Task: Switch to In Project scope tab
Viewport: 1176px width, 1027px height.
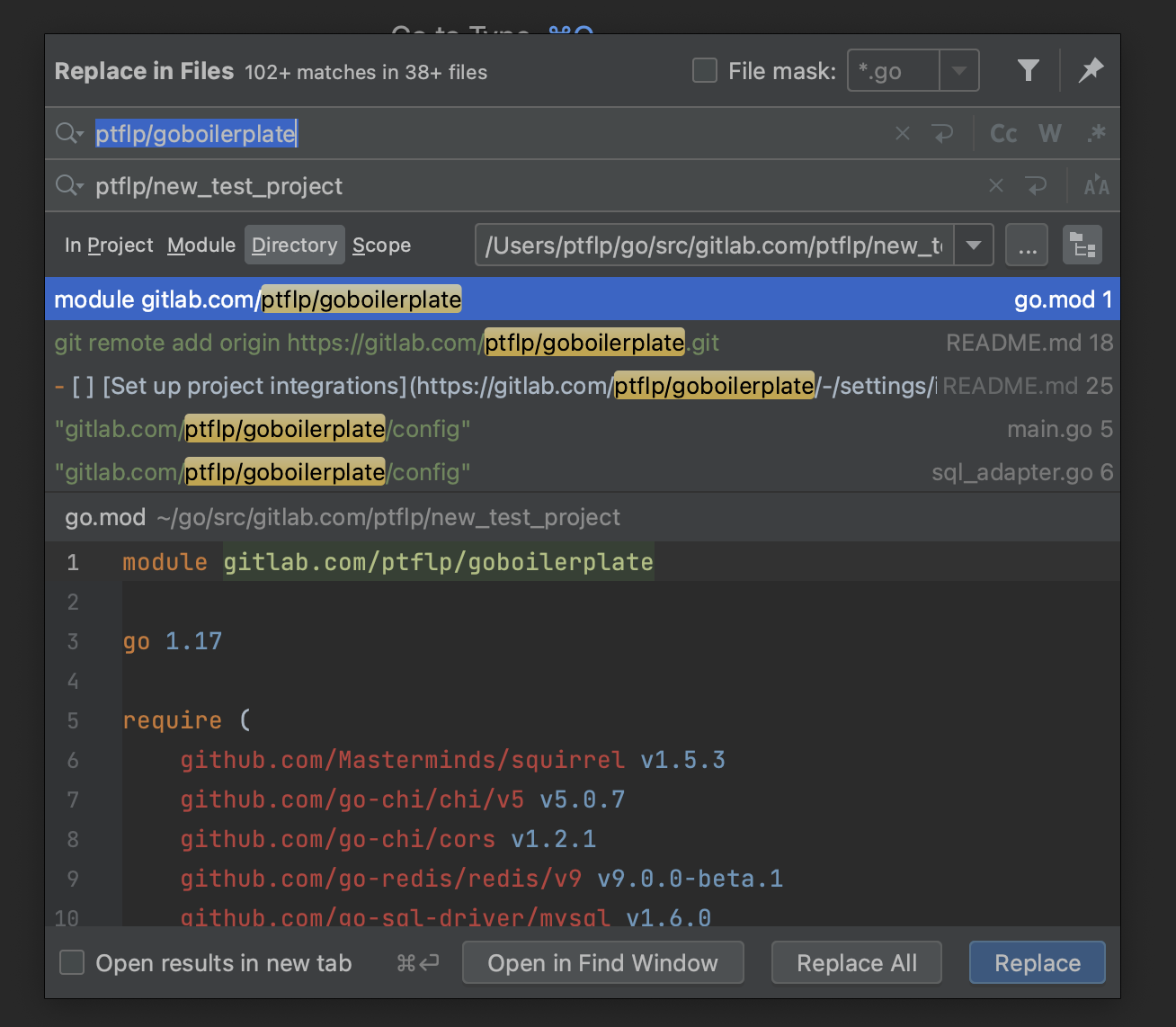Action: [x=109, y=246]
